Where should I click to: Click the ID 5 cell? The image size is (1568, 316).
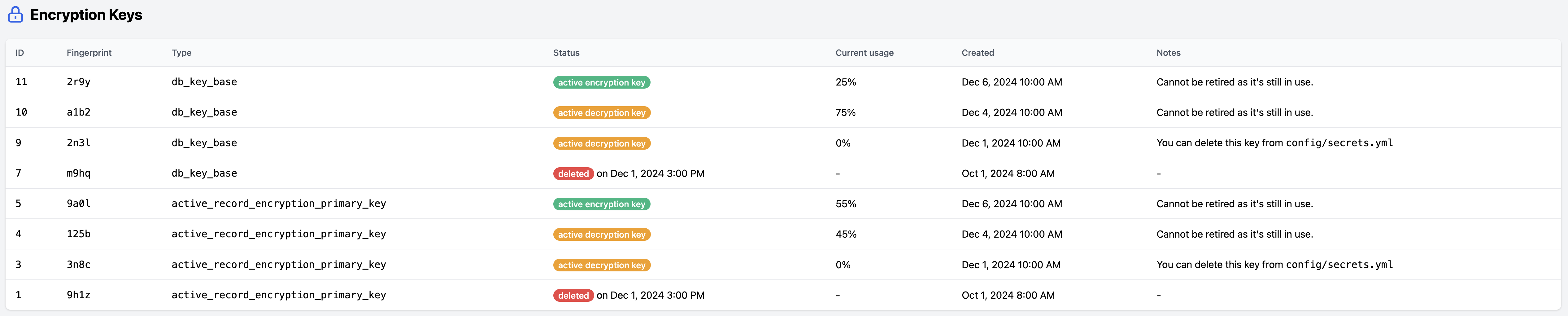[x=18, y=204]
